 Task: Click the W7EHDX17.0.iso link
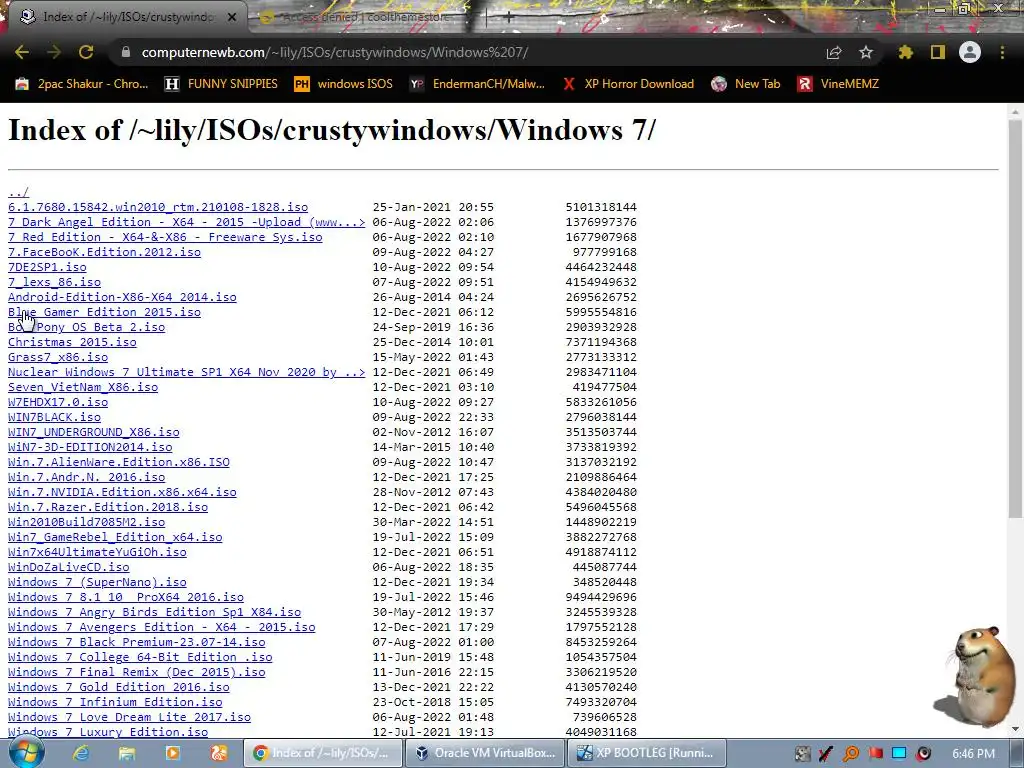point(58,402)
